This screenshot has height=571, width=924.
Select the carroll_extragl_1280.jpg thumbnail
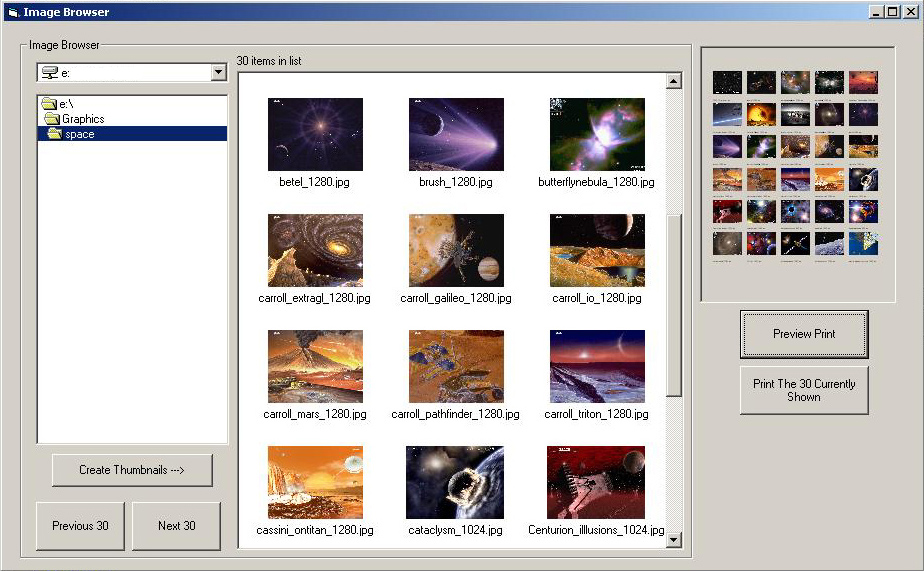tap(315, 250)
